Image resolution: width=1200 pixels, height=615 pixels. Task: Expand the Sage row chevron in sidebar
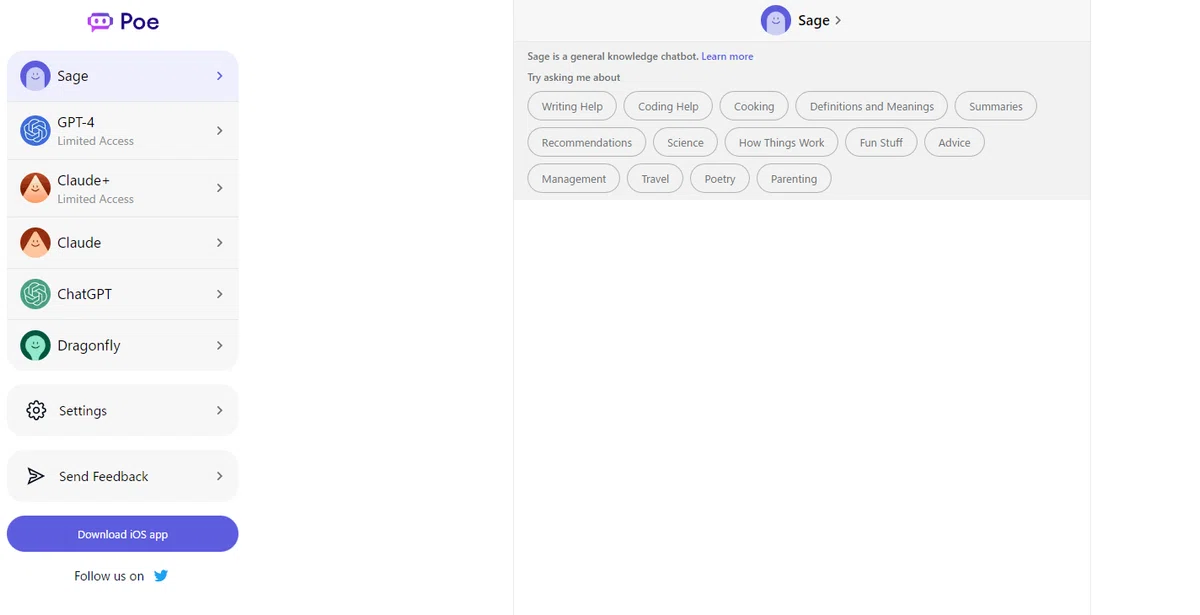[x=220, y=76]
